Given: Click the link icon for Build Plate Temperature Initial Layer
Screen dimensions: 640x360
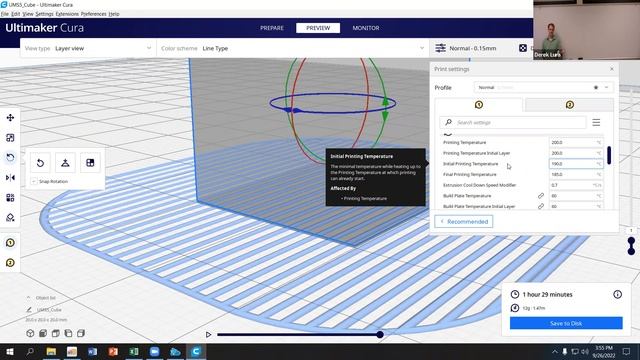Looking at the screenshot, I should [541, 207].
